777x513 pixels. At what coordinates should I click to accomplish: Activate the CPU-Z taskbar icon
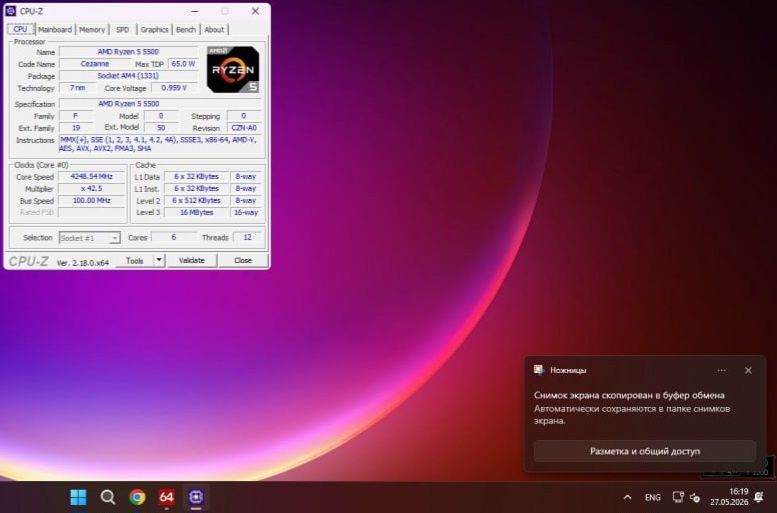pos(196,497)
